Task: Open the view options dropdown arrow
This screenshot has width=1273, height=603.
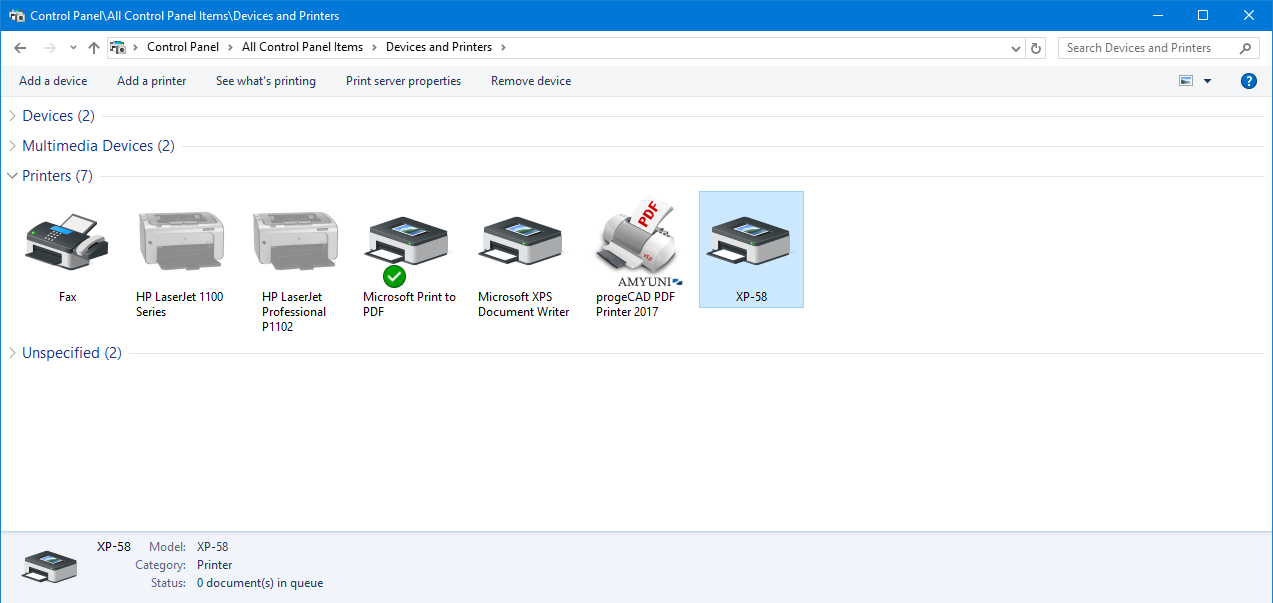Action: [x=1207, y=81]
